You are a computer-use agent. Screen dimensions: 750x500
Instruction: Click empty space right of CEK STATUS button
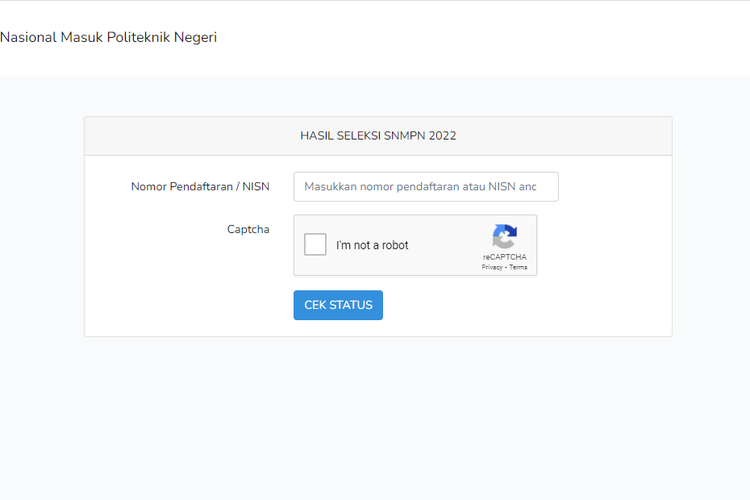point(520,305)
